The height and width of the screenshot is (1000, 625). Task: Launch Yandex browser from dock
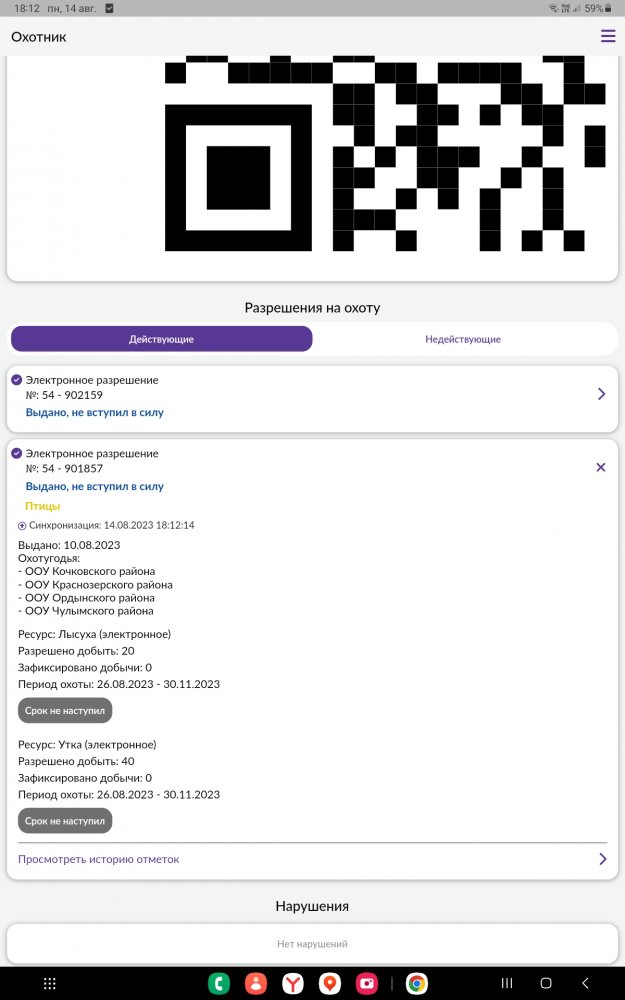(x=293, y=983)
